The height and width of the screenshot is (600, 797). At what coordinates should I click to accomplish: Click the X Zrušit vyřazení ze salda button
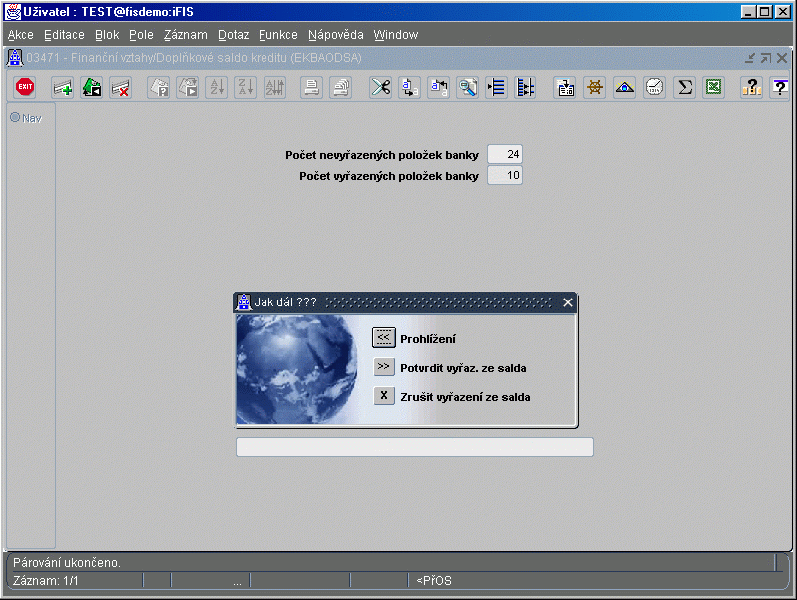click(384, 396)
